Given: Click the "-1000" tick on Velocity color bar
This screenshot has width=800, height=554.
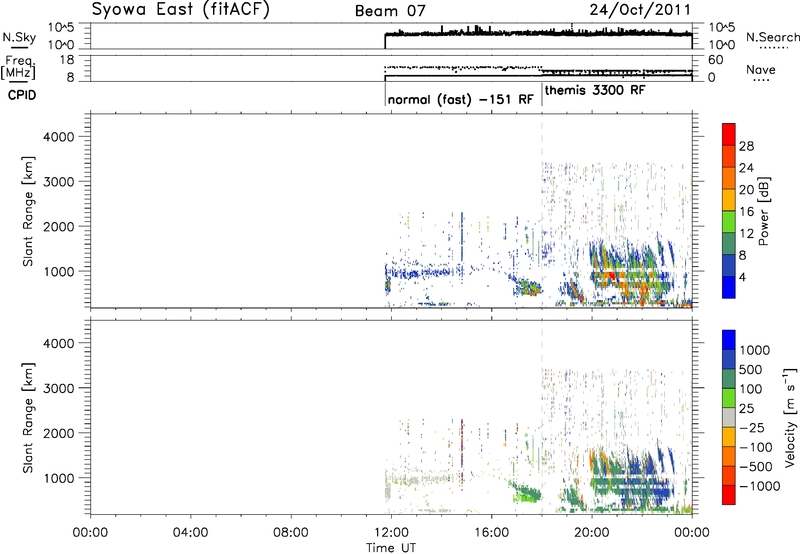Looking at the screenshot, I should (x=759, y=486).
